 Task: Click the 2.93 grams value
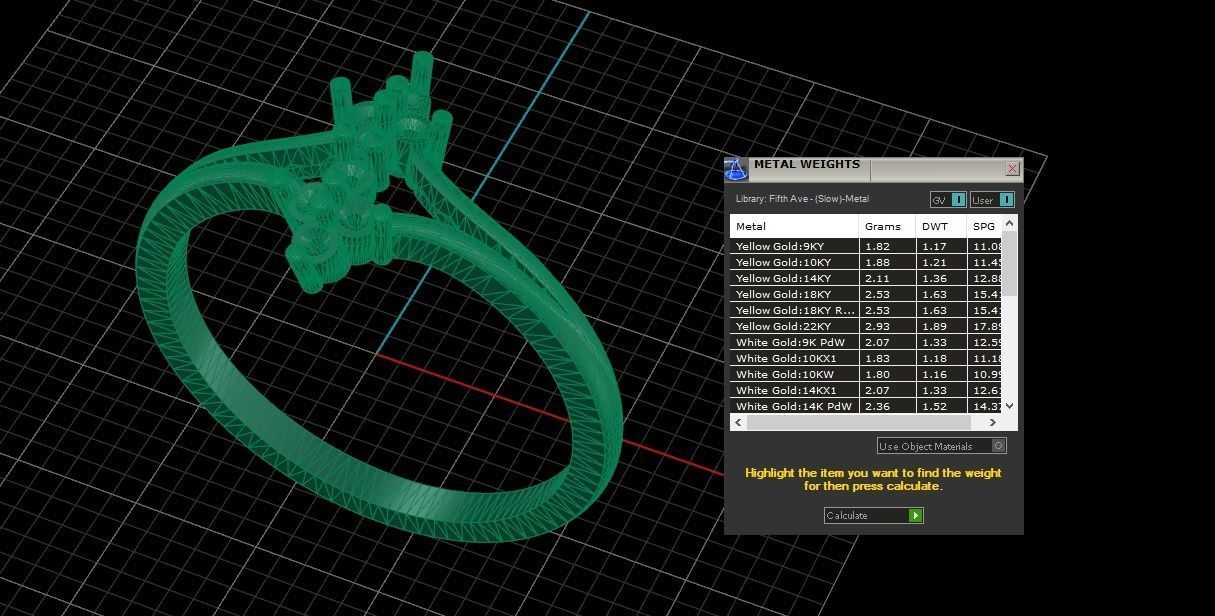[877, 326]
